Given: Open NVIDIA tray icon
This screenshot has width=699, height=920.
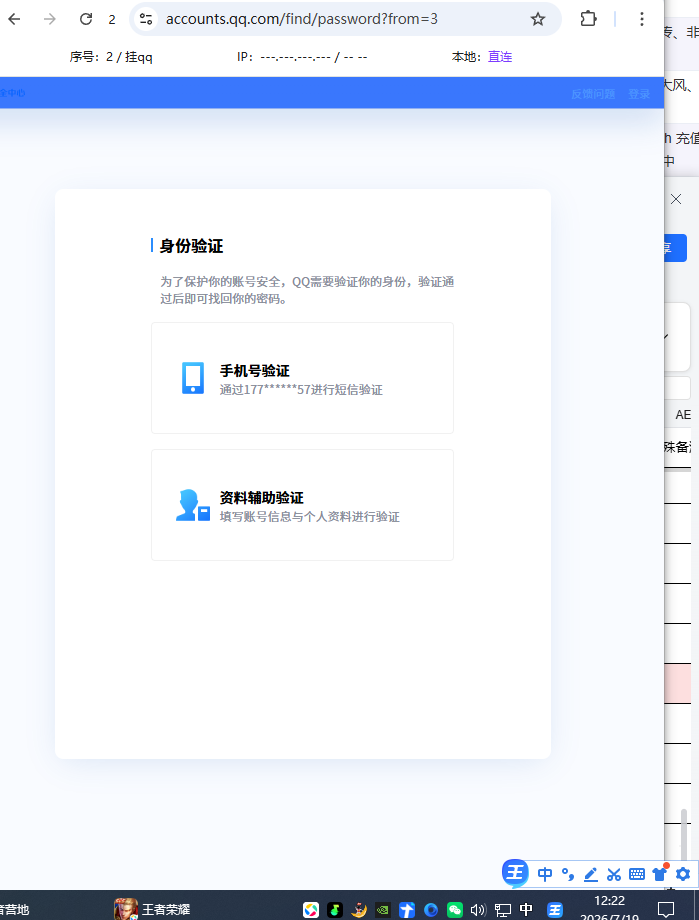Looking at the screenshot, I should tap(383, 910).
